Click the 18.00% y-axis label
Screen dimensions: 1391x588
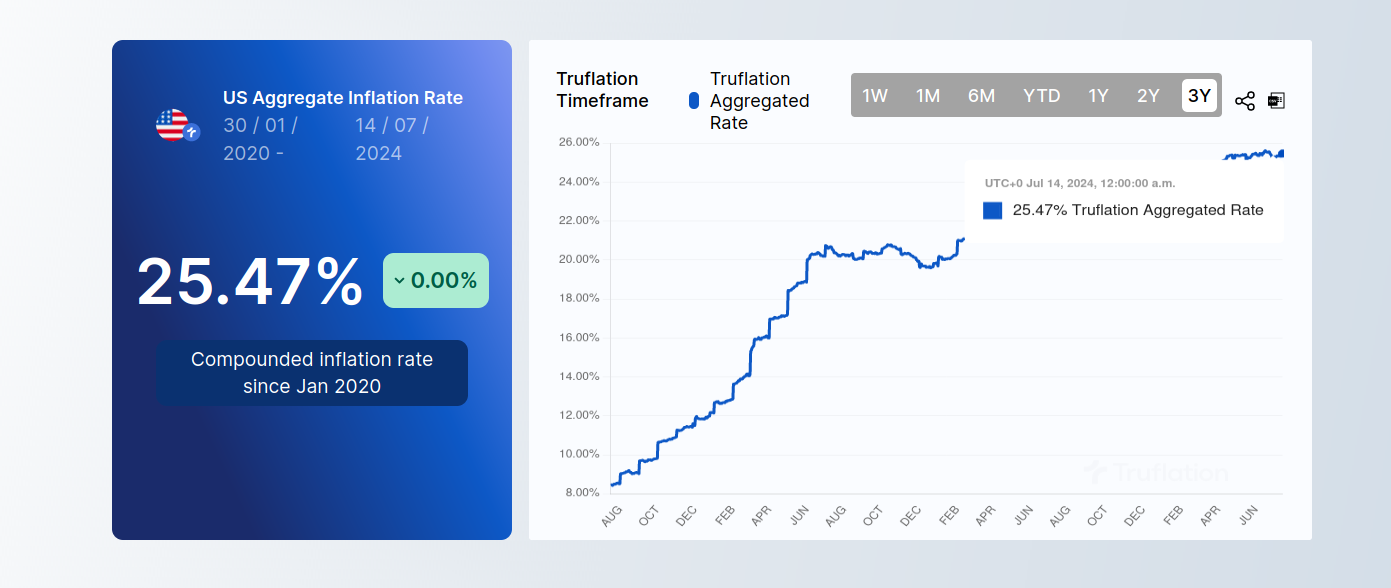point(579,299)
